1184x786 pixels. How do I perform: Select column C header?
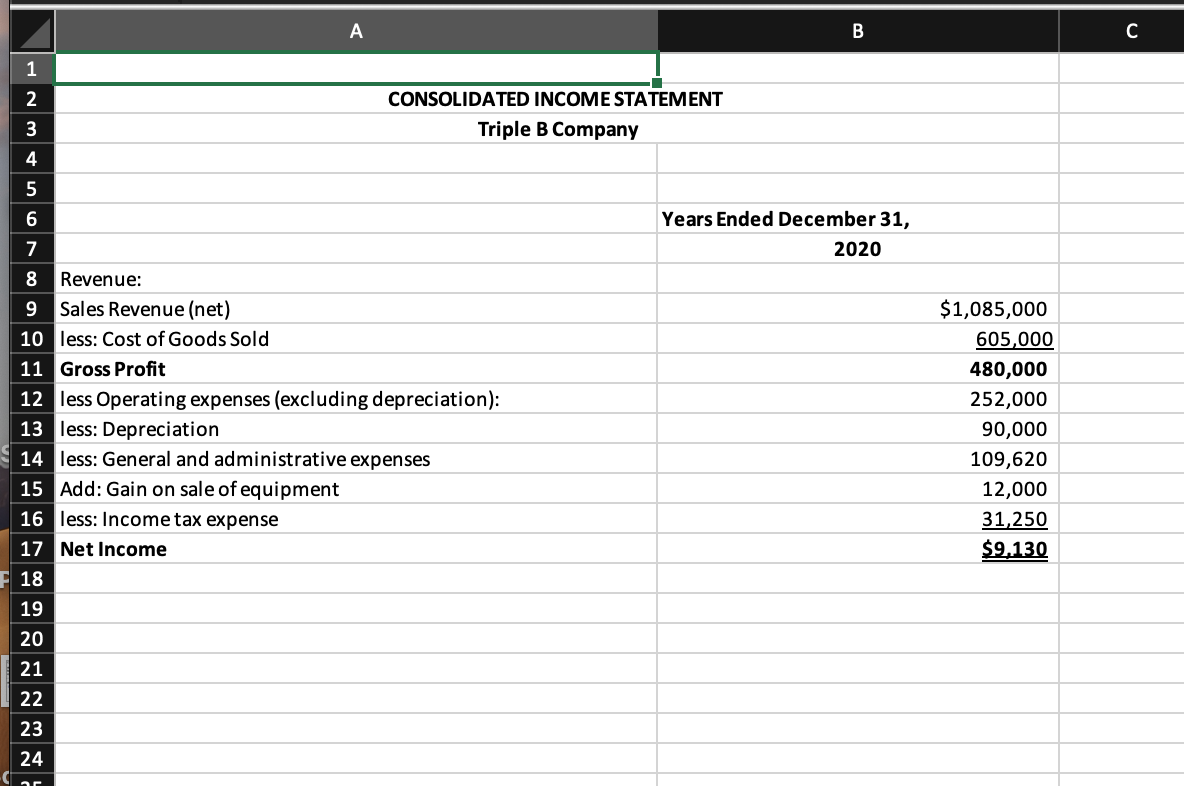tap(1130, 31)
